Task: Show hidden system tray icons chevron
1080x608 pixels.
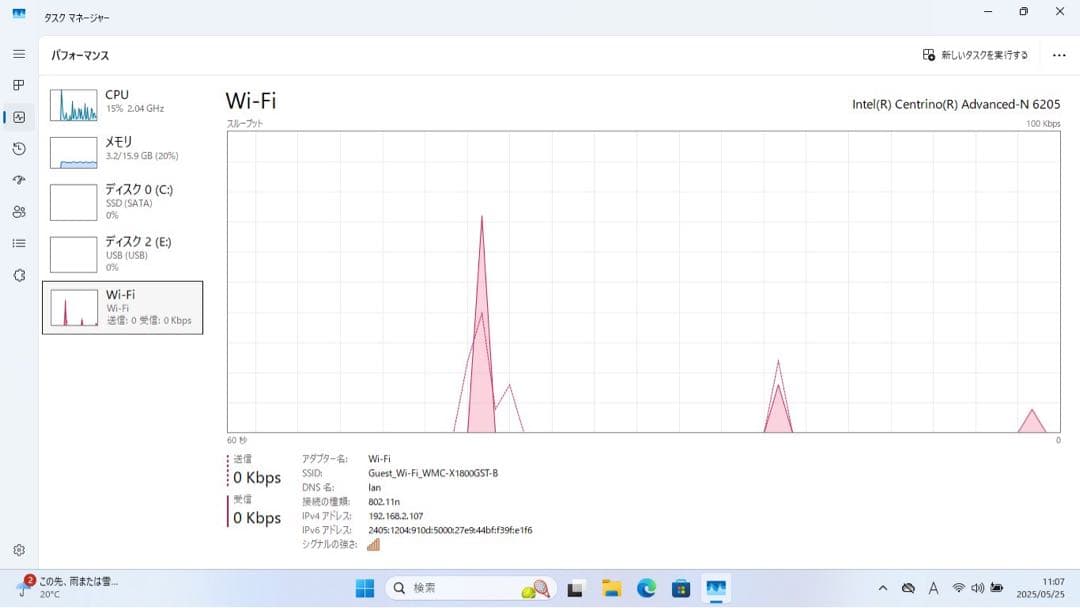Action: click(x=882, y=588)
